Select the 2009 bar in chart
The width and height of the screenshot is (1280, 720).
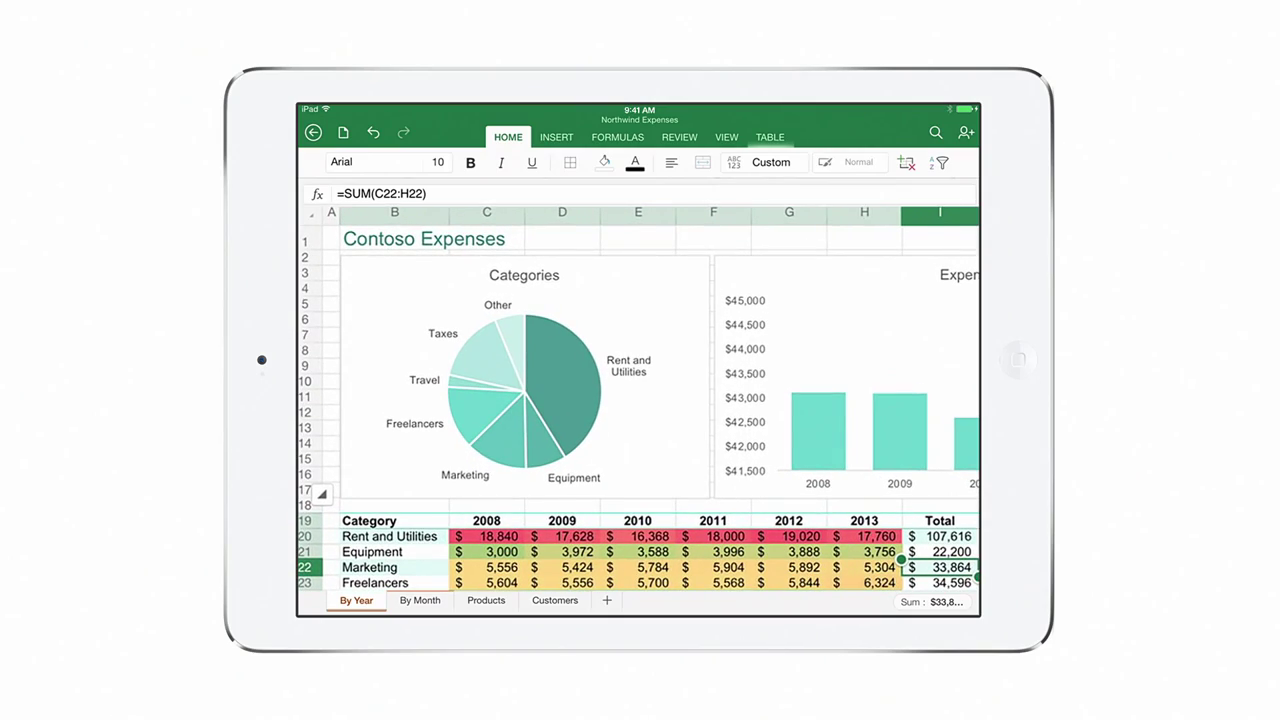point(900,431)
